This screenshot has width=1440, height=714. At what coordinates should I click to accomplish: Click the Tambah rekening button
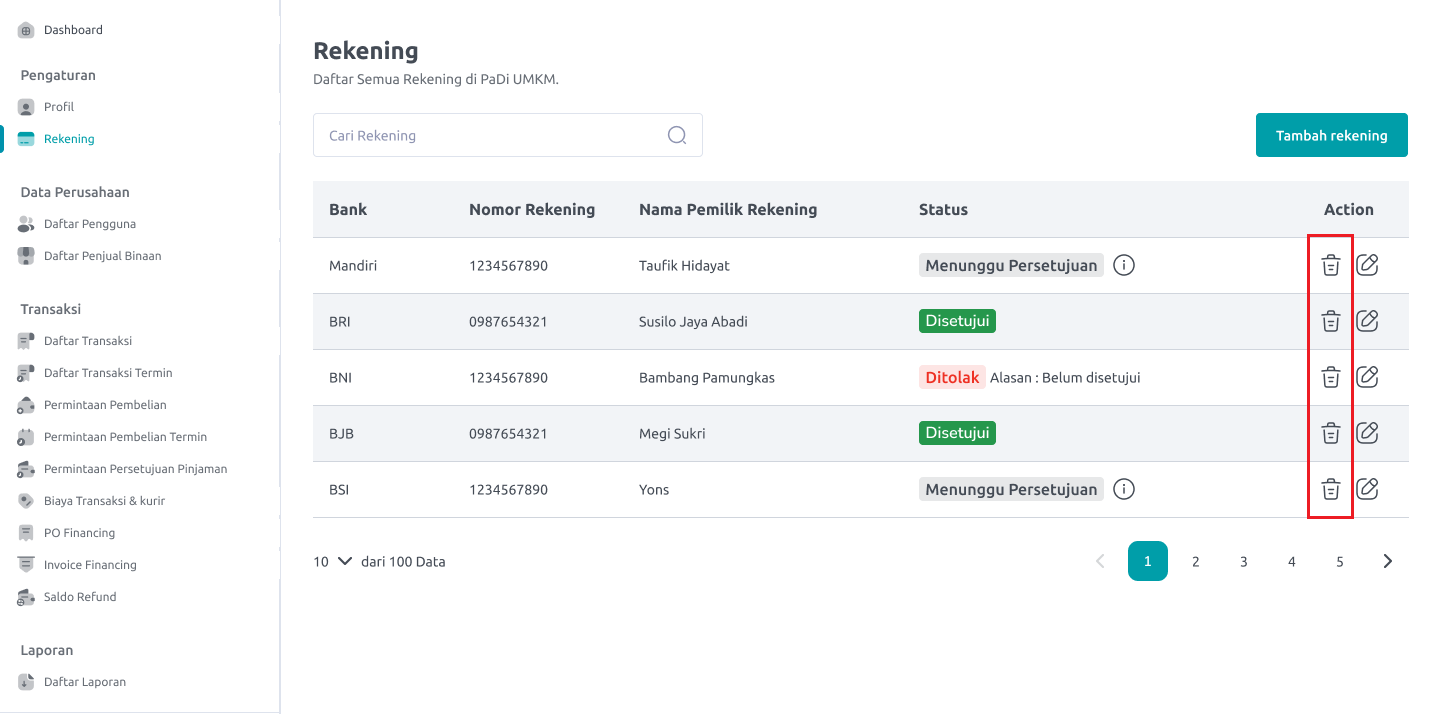1332,135
